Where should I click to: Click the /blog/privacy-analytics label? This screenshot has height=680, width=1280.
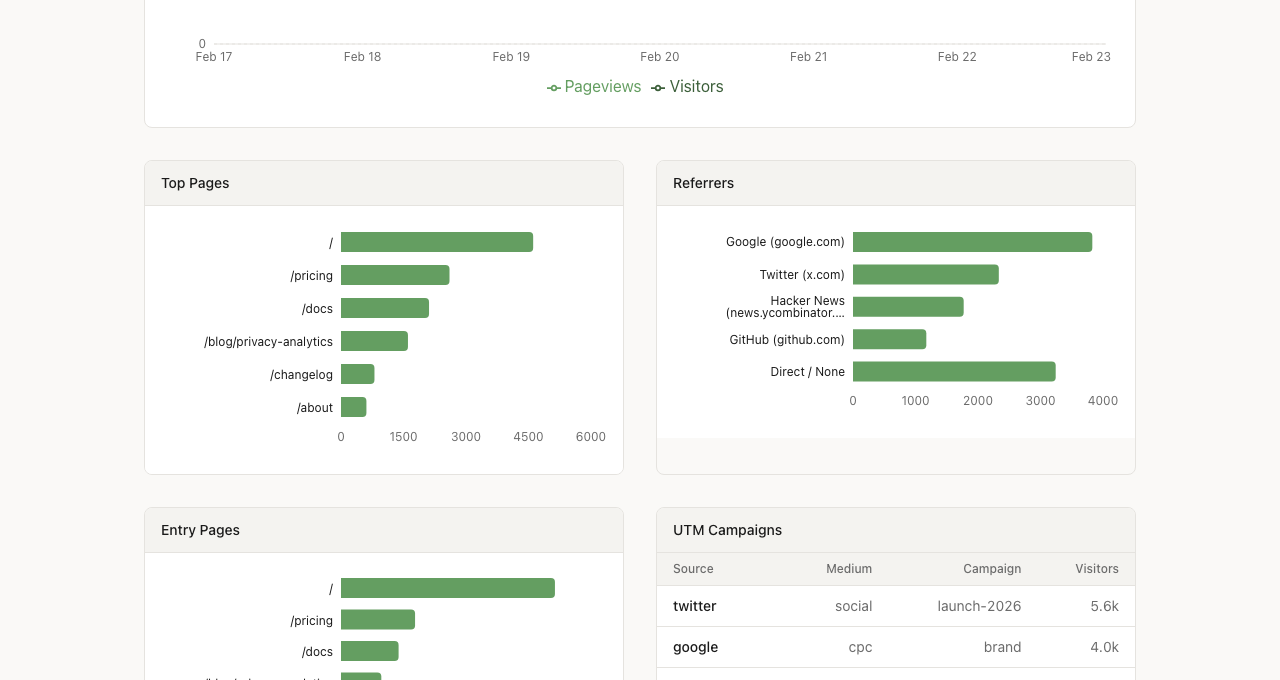268,342
